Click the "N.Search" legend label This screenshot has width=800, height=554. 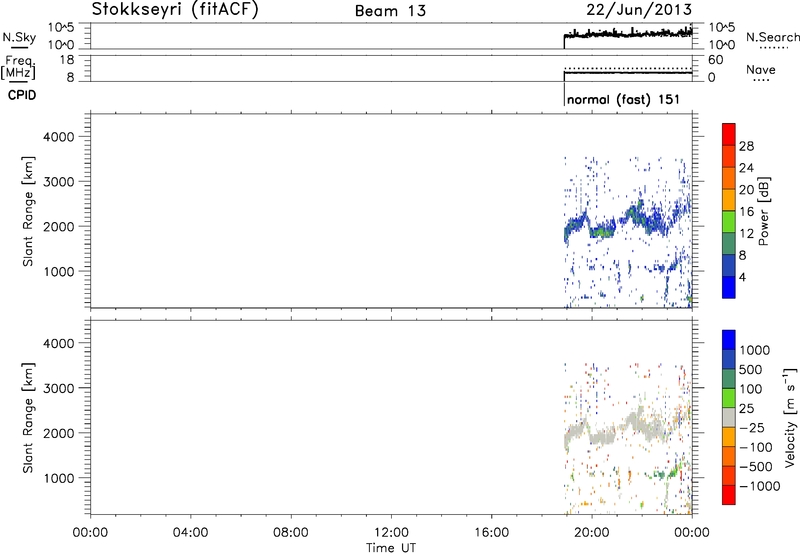point(772,37)
